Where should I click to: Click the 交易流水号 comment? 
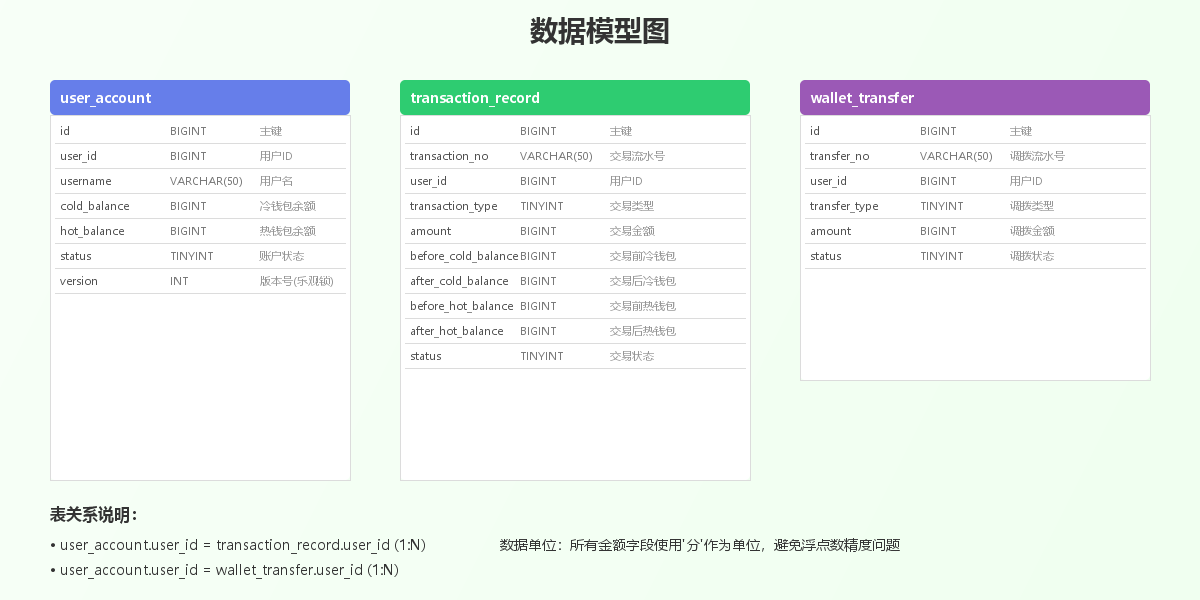click(x=638, y=156)
